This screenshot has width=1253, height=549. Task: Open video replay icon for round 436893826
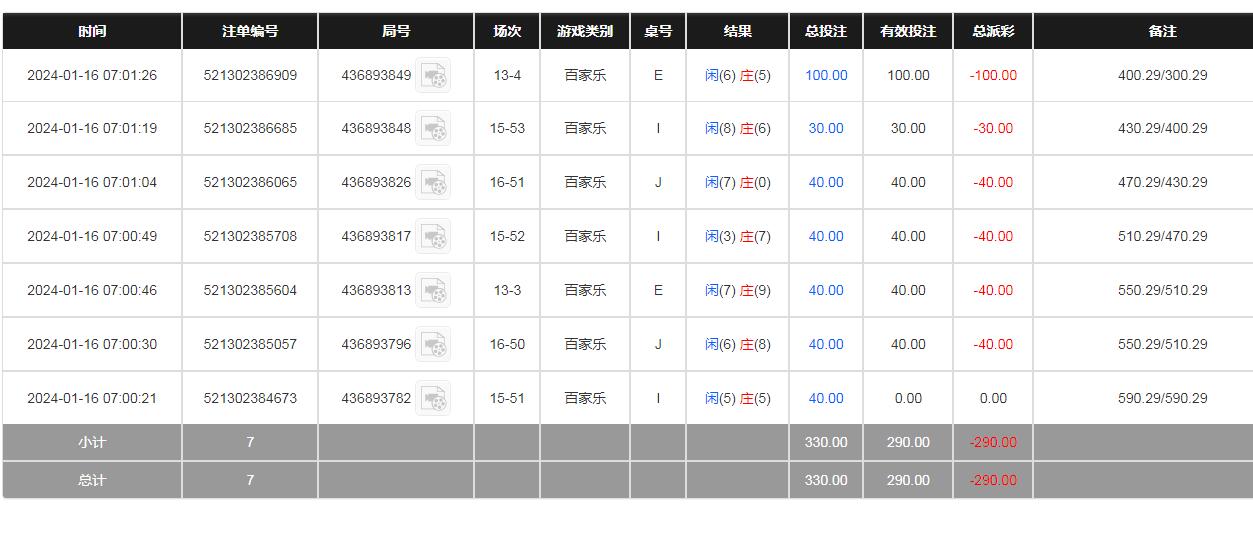point(433,183)
